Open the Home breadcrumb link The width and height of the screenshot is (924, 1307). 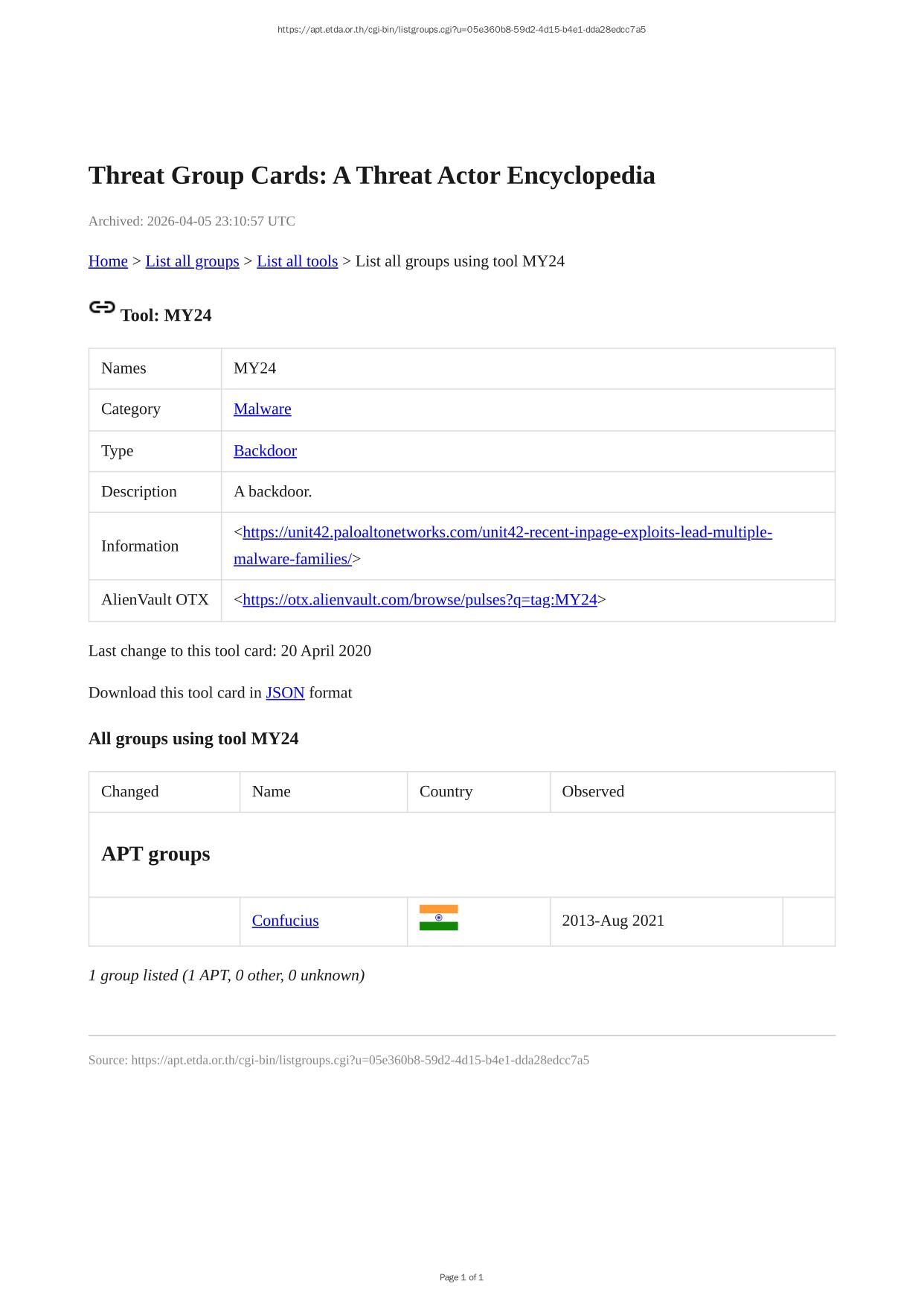tap(108, 261)
